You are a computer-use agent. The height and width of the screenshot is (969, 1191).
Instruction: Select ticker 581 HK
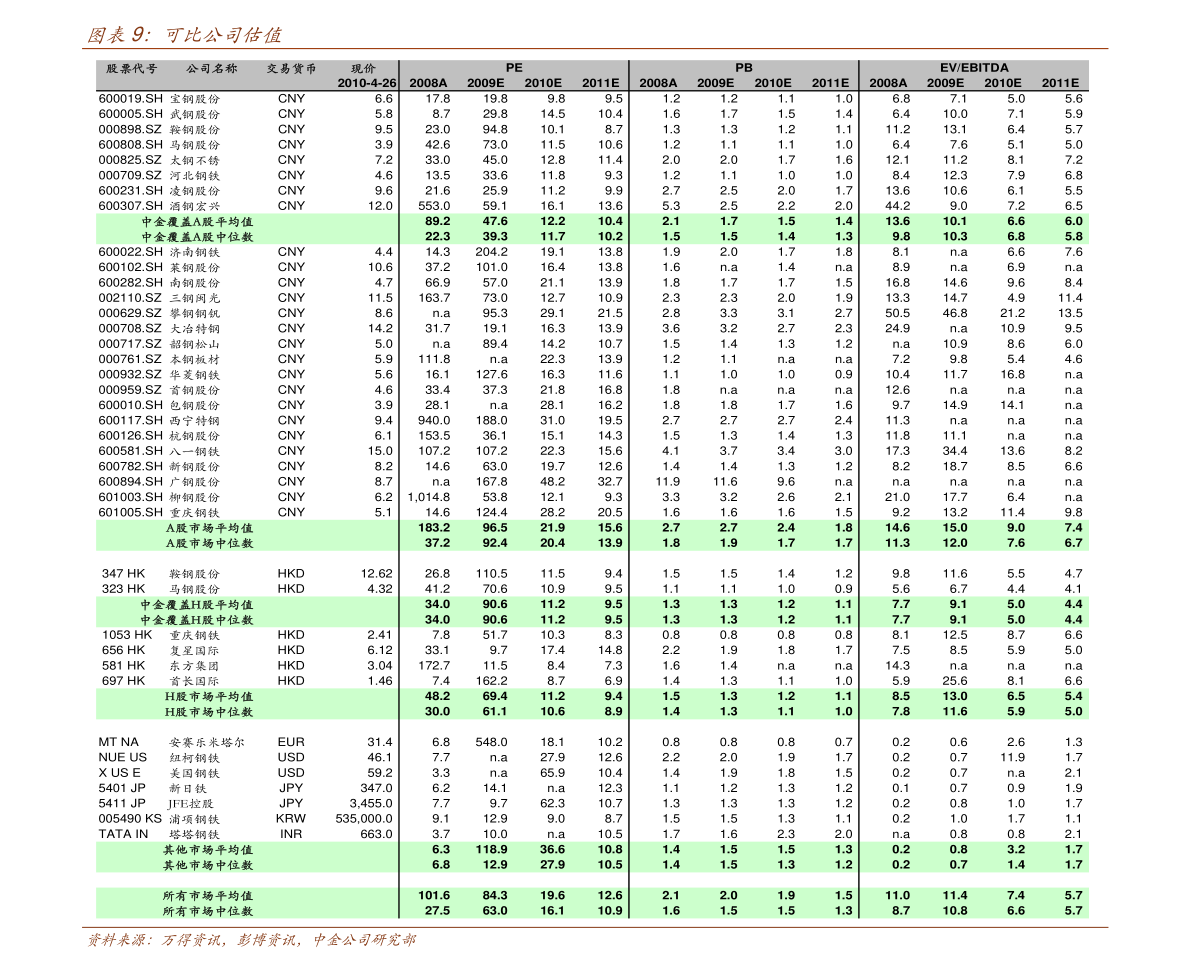[x=123, y=665]
